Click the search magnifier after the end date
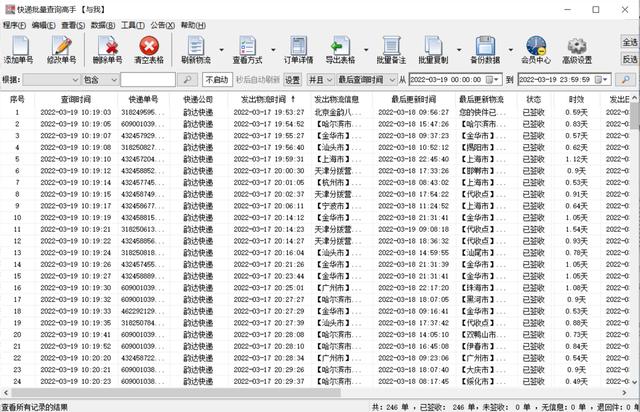 pos(625,80)
